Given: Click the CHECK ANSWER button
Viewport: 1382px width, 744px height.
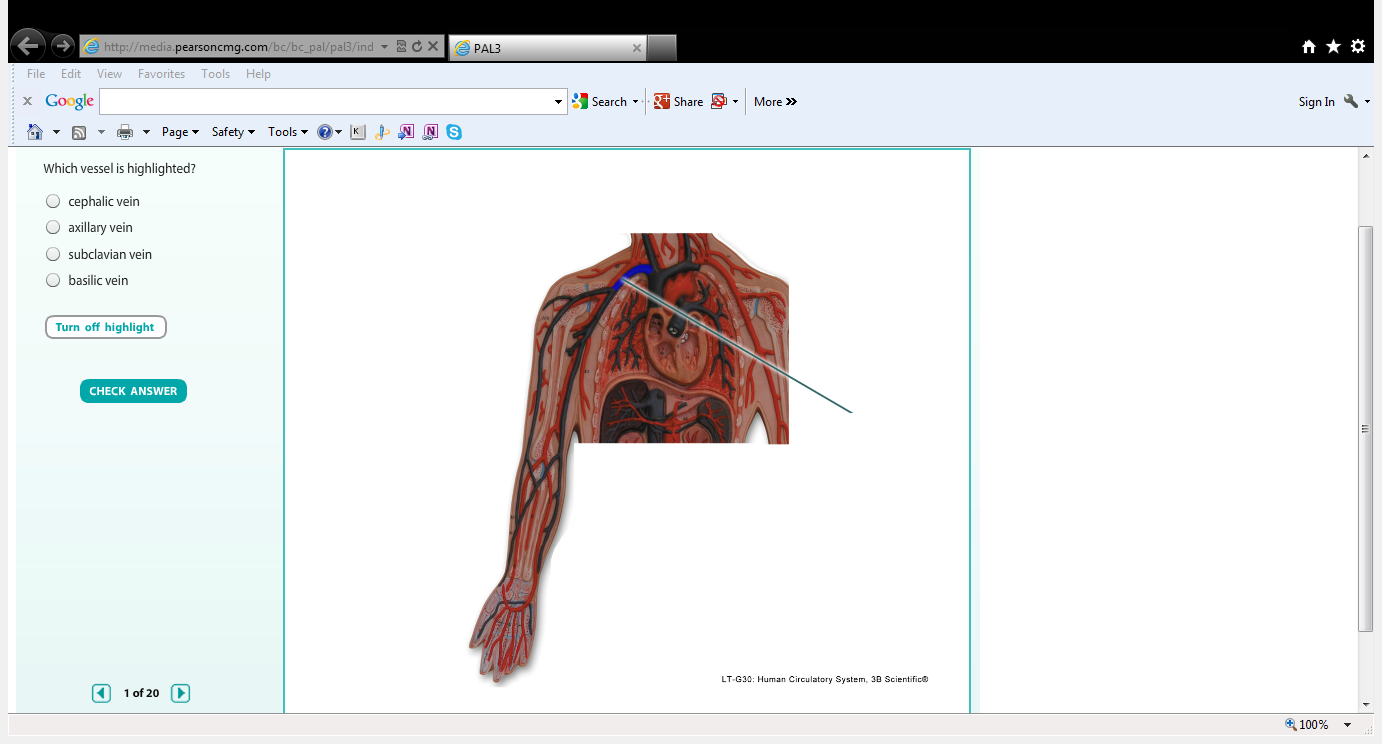Looking at the screenshot, I should point(133,391).
